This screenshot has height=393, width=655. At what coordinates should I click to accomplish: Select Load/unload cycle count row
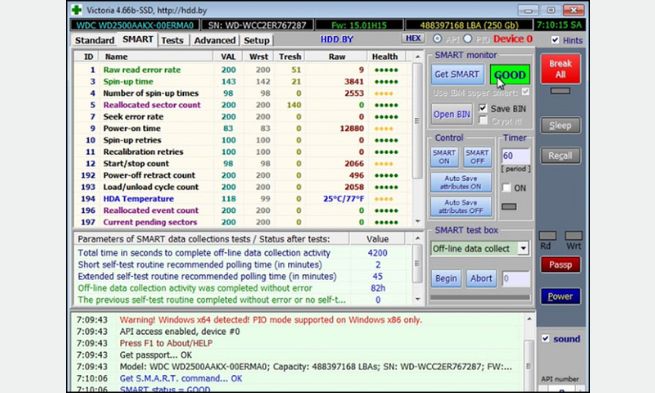tap(243, 187)
